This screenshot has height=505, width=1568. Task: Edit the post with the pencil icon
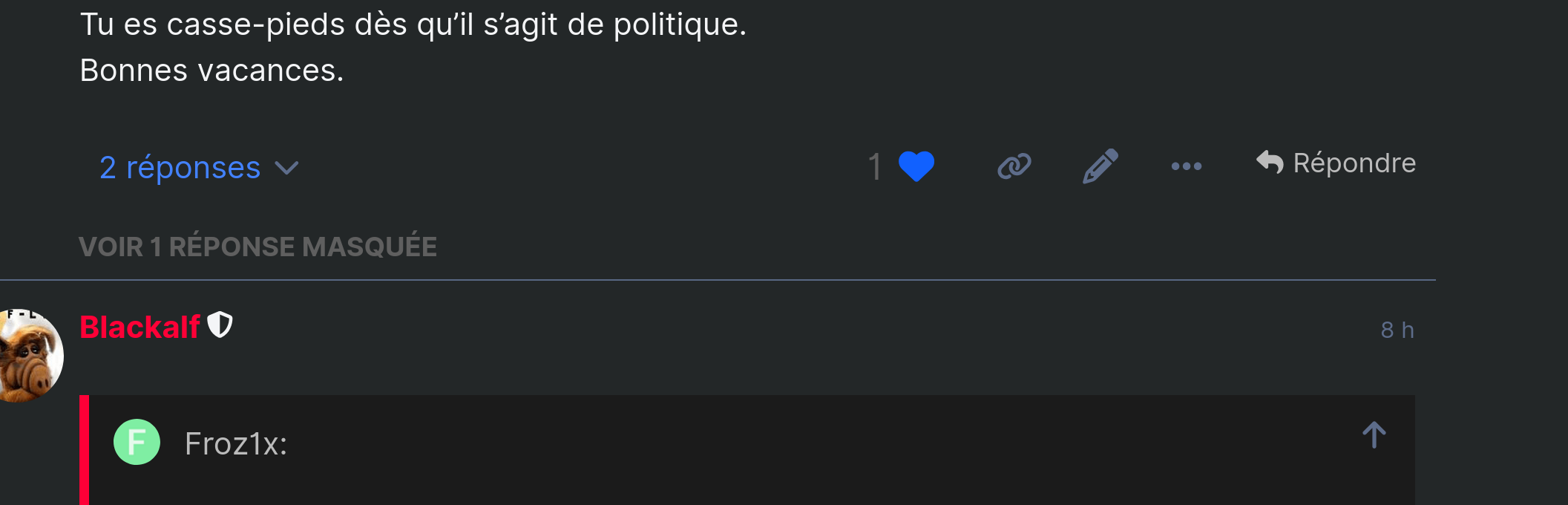(1100, 166)
